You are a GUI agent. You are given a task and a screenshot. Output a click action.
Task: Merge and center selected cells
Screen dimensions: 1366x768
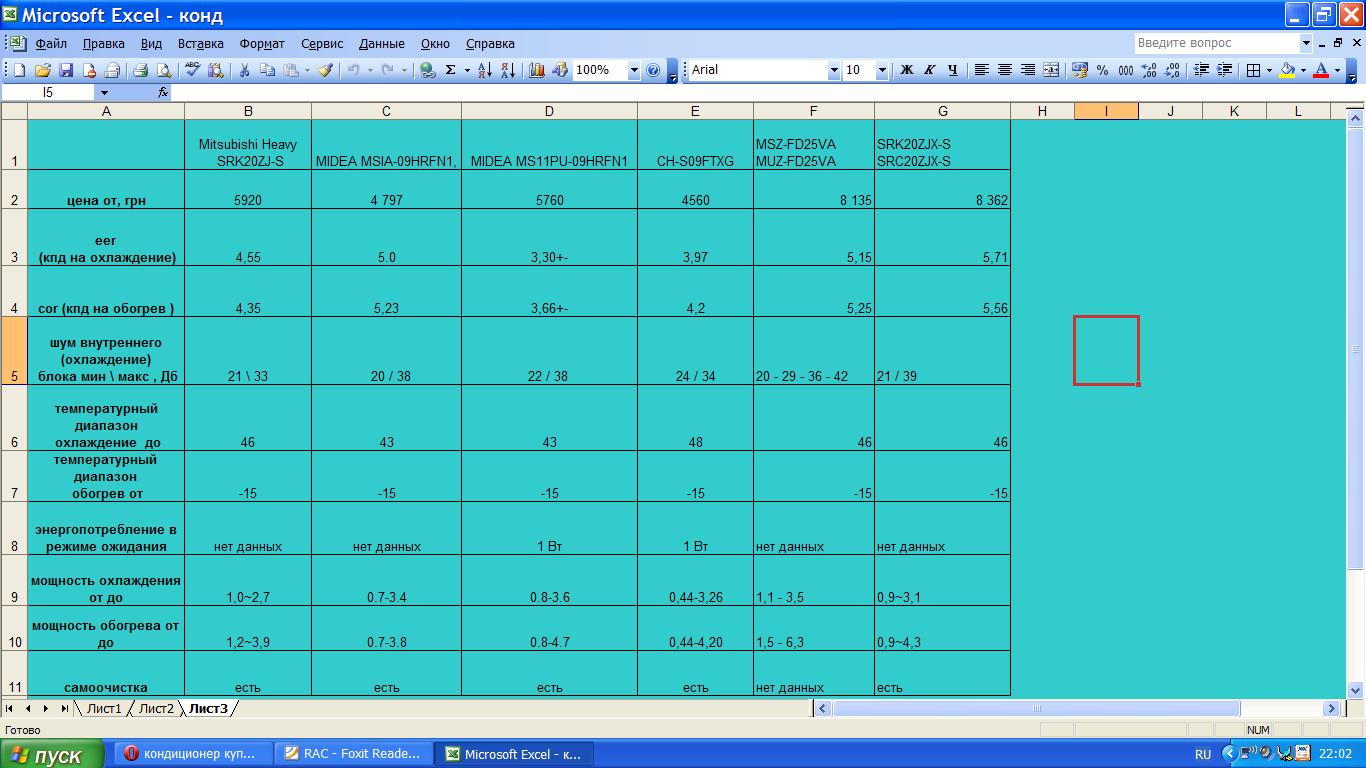click(1051, 70)
